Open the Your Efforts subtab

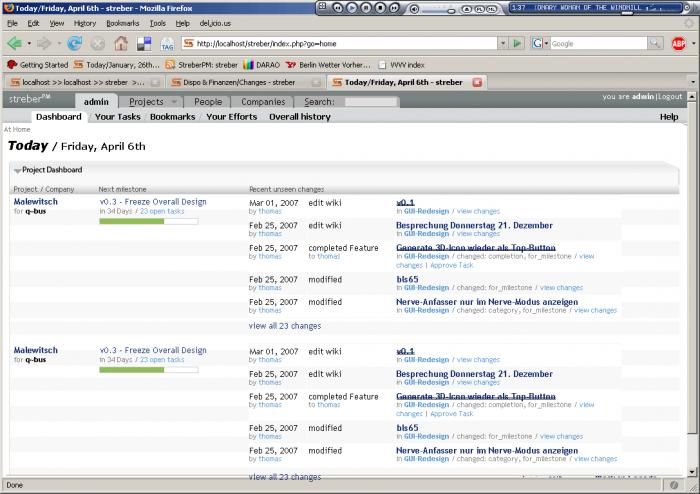[231, 117]
